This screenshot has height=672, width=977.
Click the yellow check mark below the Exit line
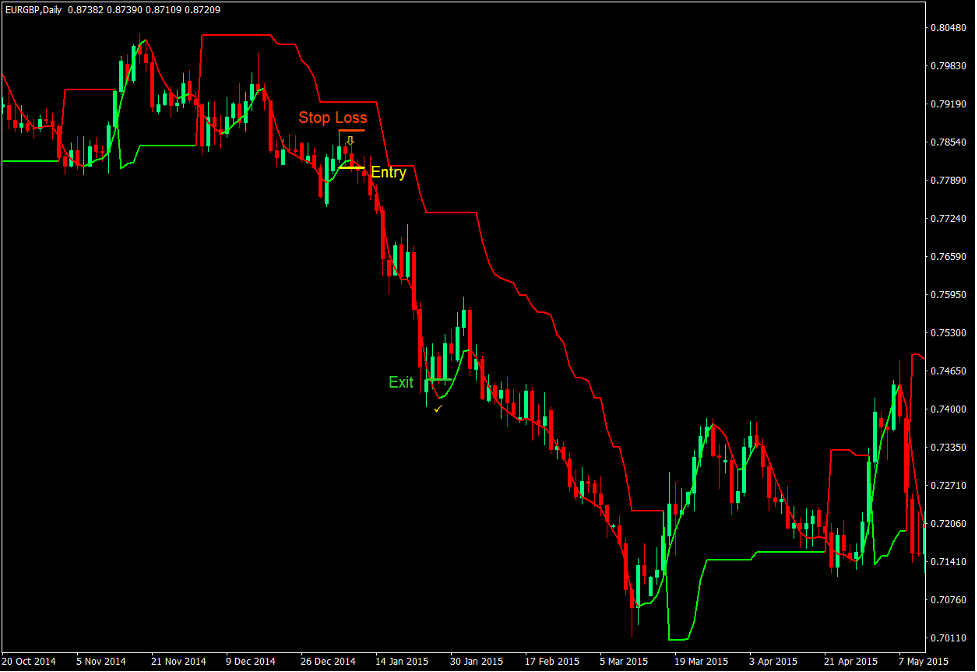(x=436, y=410)
